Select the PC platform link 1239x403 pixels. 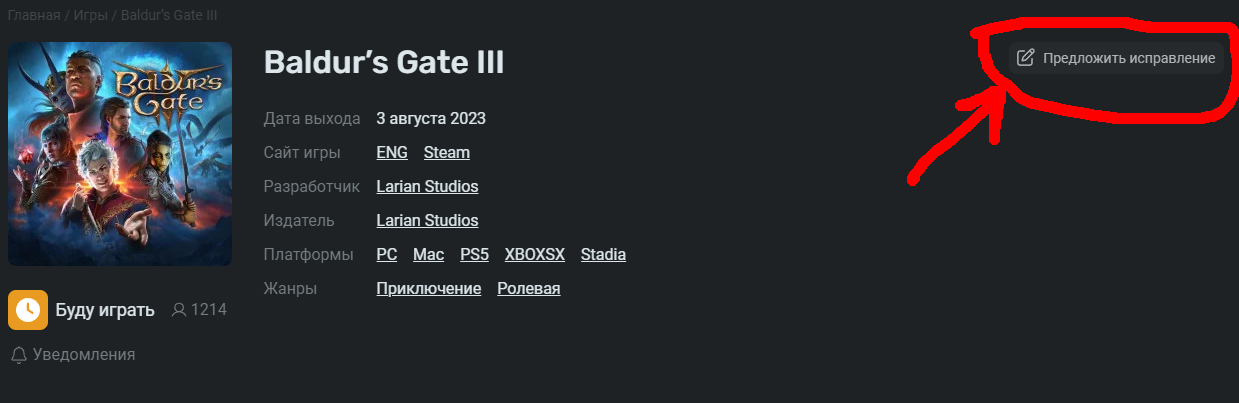click(387, 255)
